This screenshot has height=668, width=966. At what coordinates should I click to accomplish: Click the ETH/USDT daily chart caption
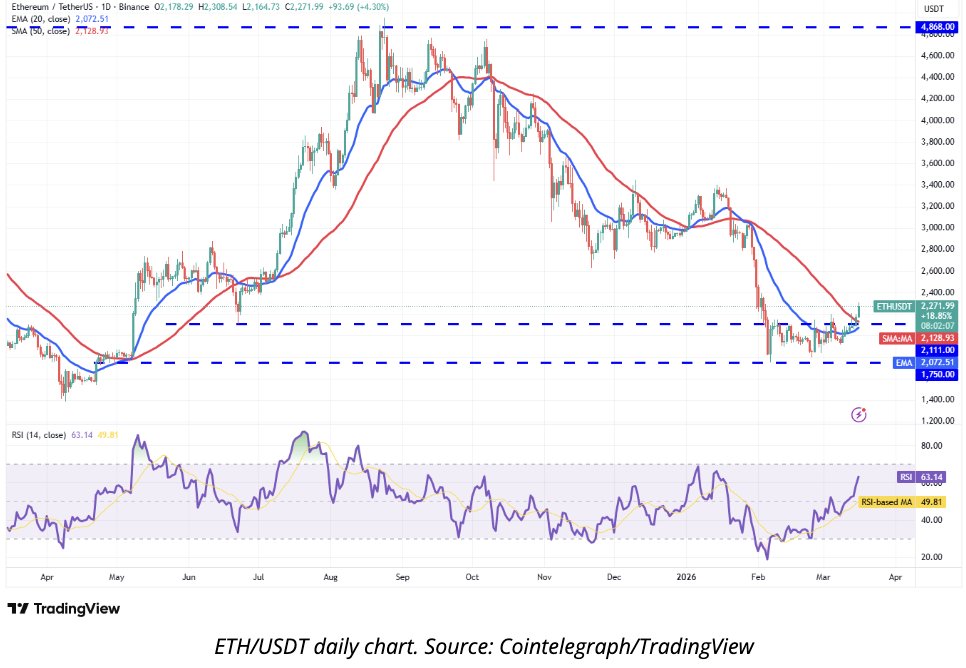(x=484, y=646)
